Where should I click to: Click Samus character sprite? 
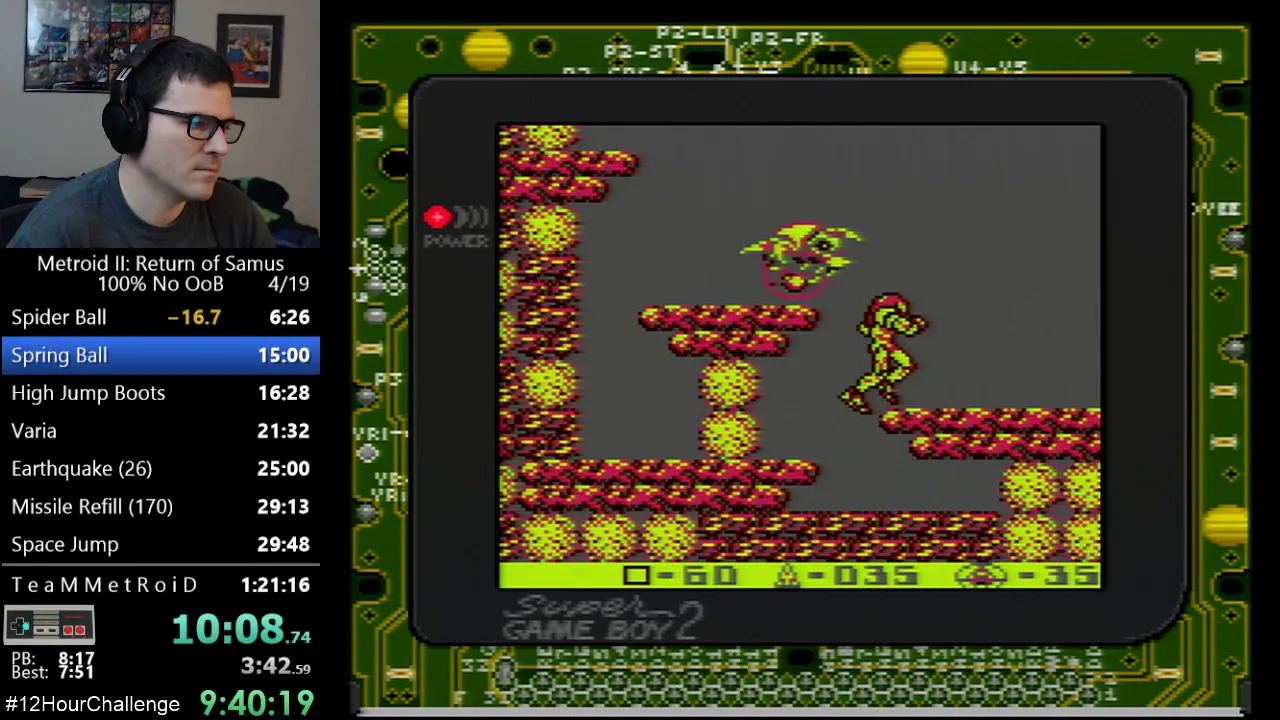tap(883, 352)
